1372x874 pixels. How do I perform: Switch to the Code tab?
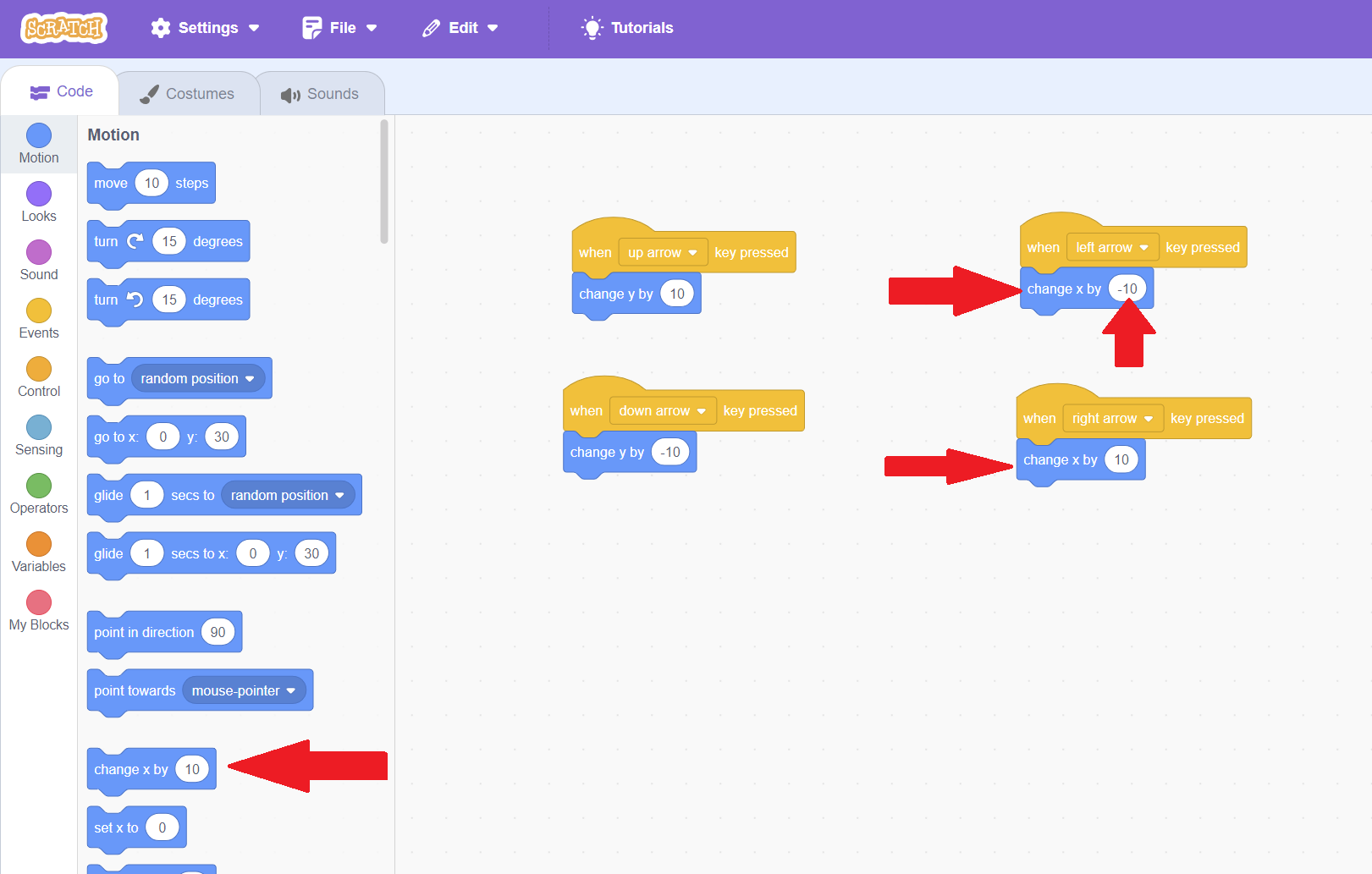pyautogui.click(x=60, y=91)
